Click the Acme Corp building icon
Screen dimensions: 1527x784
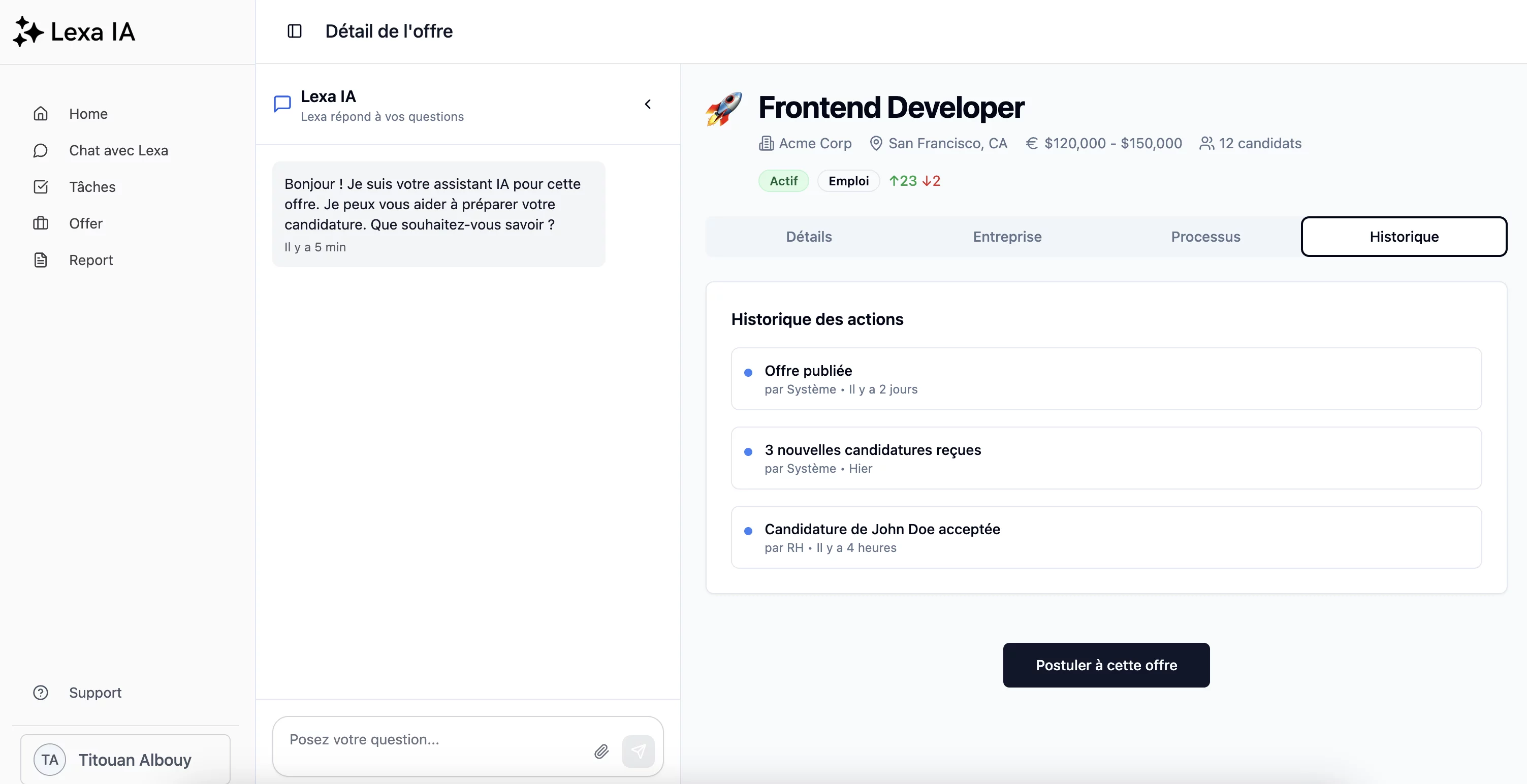pyautogui.click(x=766, y=144)
